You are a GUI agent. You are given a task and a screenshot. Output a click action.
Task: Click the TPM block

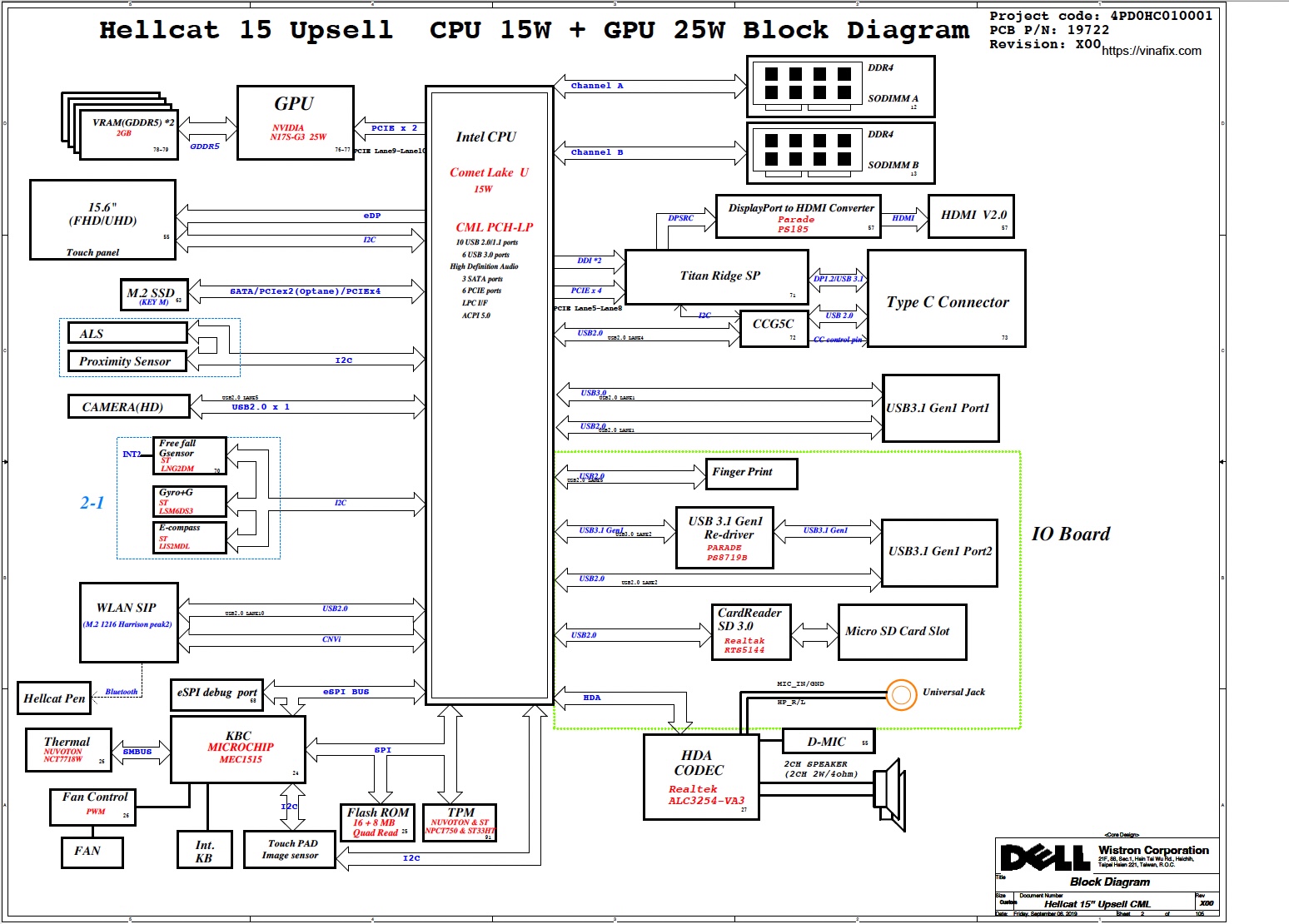[x=460, y=822]
